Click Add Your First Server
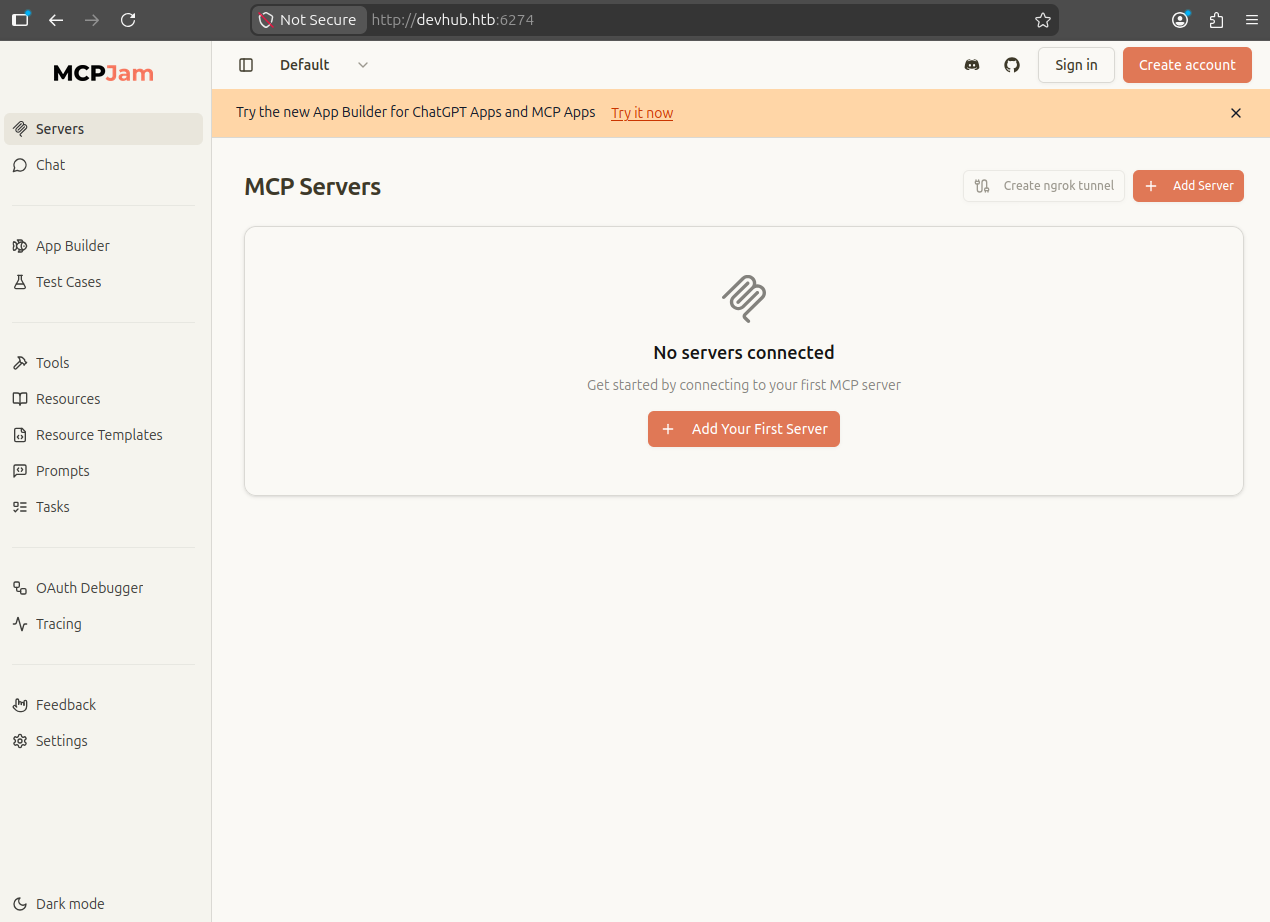The image size is (1270, 922). pyautogui.click(x=744, y=429)
